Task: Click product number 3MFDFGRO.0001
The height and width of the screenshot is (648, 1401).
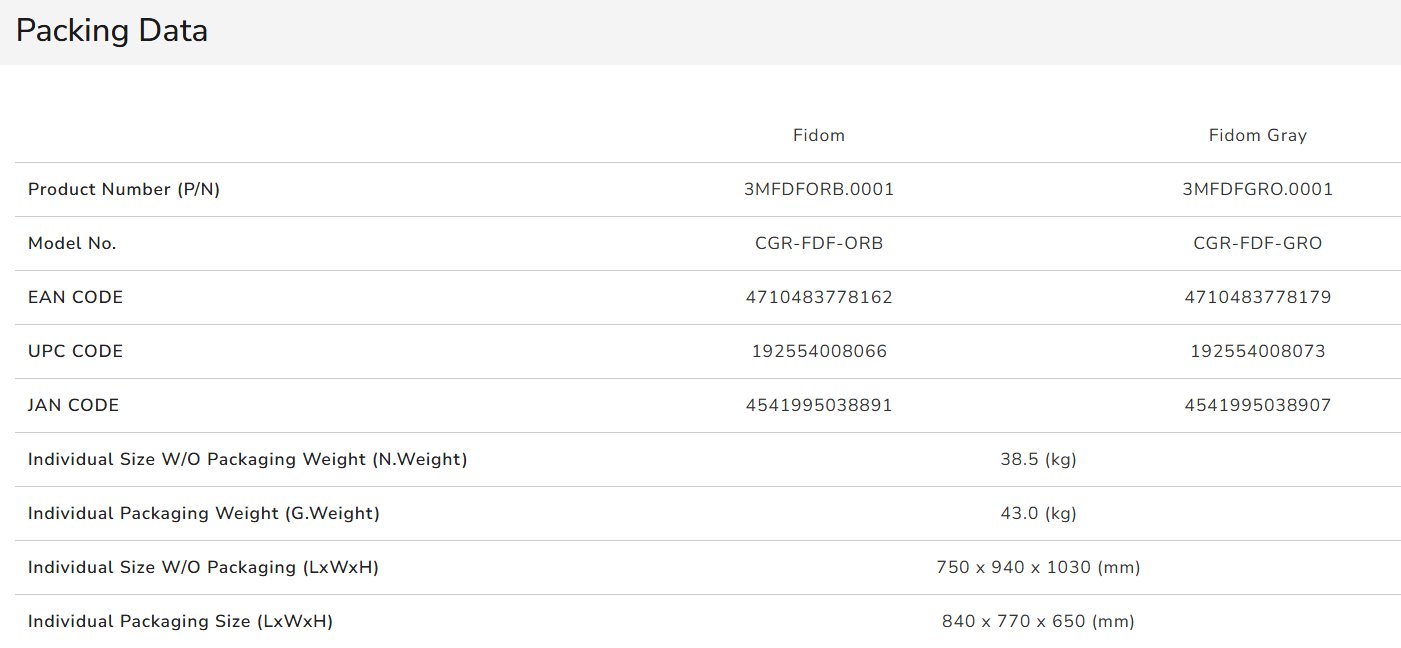Action: pos(1257,189)
